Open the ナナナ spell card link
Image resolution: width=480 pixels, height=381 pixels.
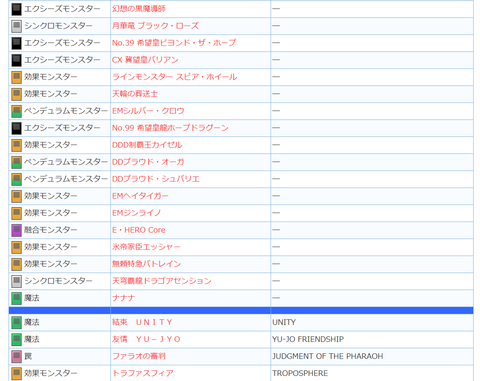pyautogui.click(x=123, y=298)
